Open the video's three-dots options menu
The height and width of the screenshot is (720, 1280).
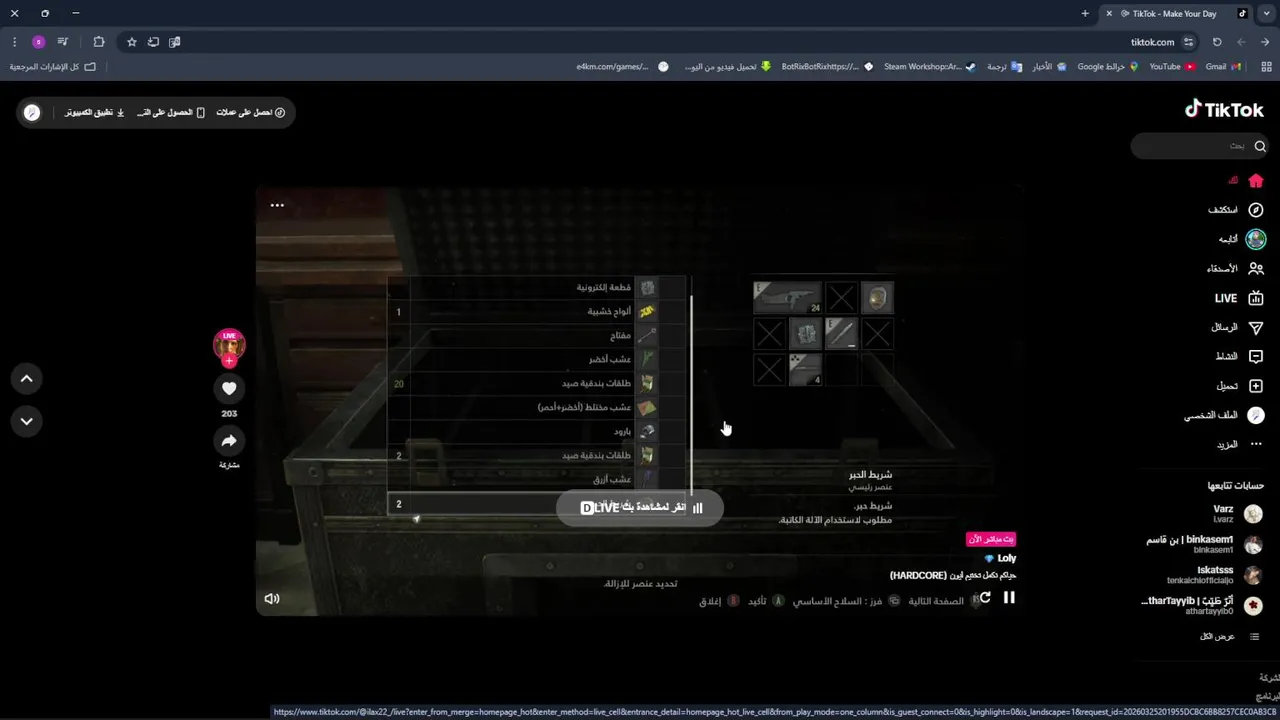(277, 205)
